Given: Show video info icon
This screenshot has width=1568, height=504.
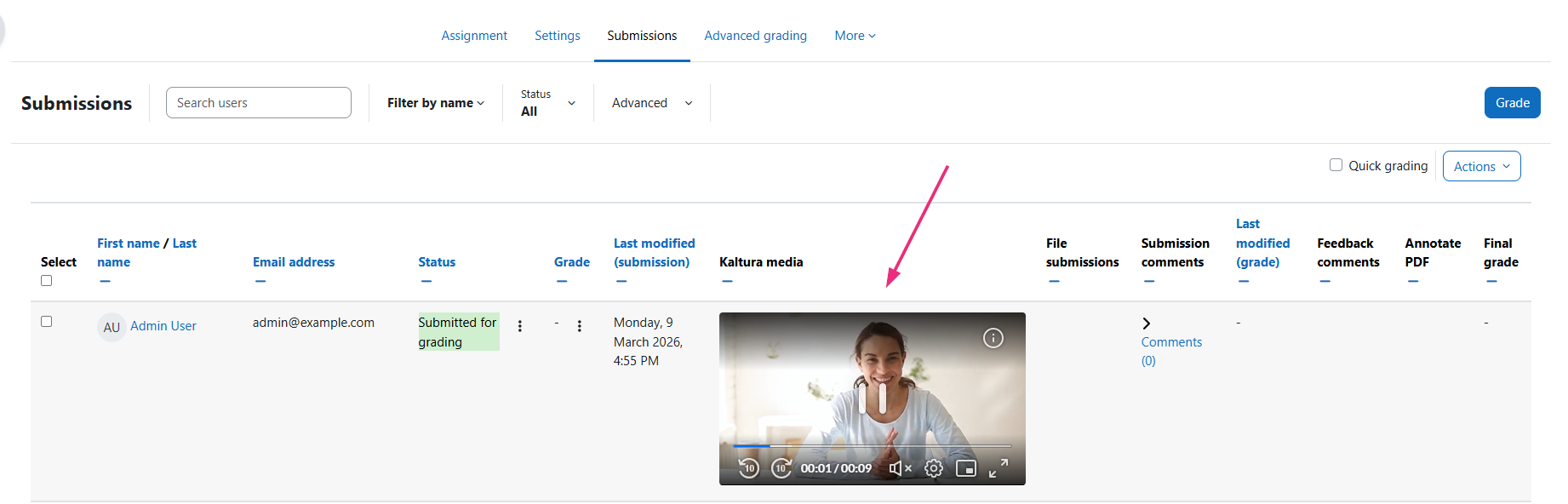Looking at the screenshot, I should pyautogui.click(x=993, y=338).
